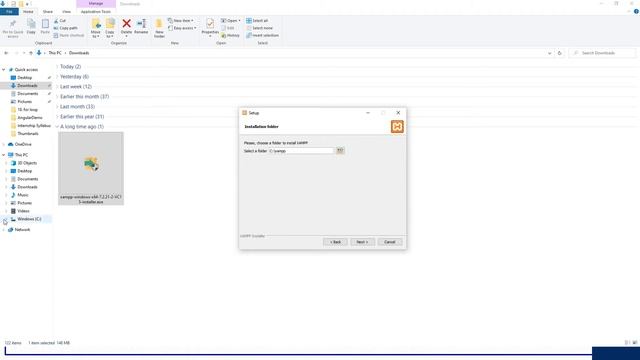Screen dimensions: 640x360
Task: Click Select all in the ribbon
Action: (257, 20)
